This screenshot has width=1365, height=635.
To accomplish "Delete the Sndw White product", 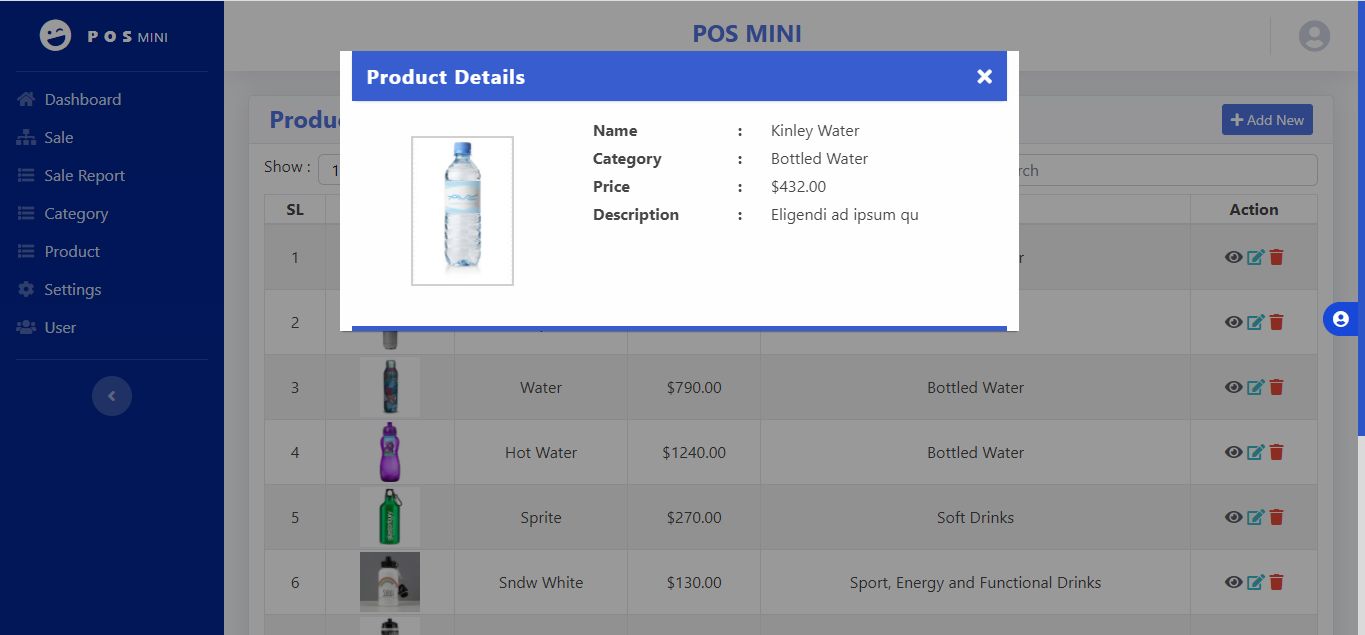I will [1276, 582].
